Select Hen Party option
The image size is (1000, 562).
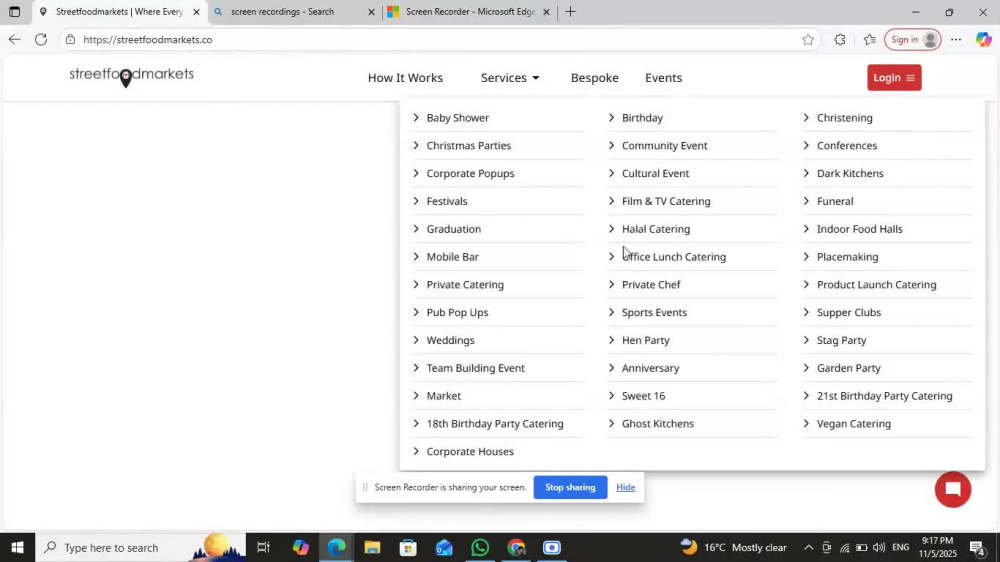645,340
